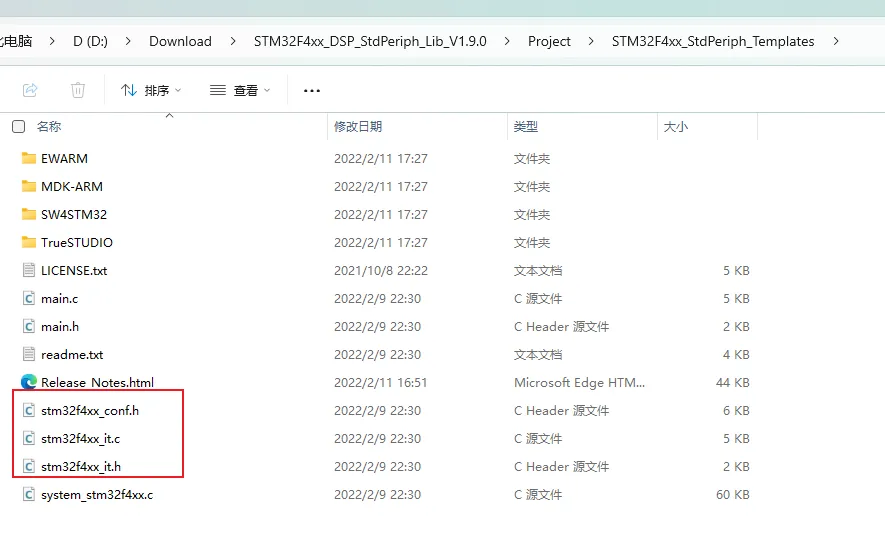Click date 2021/10/8 22:22 of LICENSE.txt
This screenshot has height=537, width=885.
pyautogui.click(x=380, y=270)
